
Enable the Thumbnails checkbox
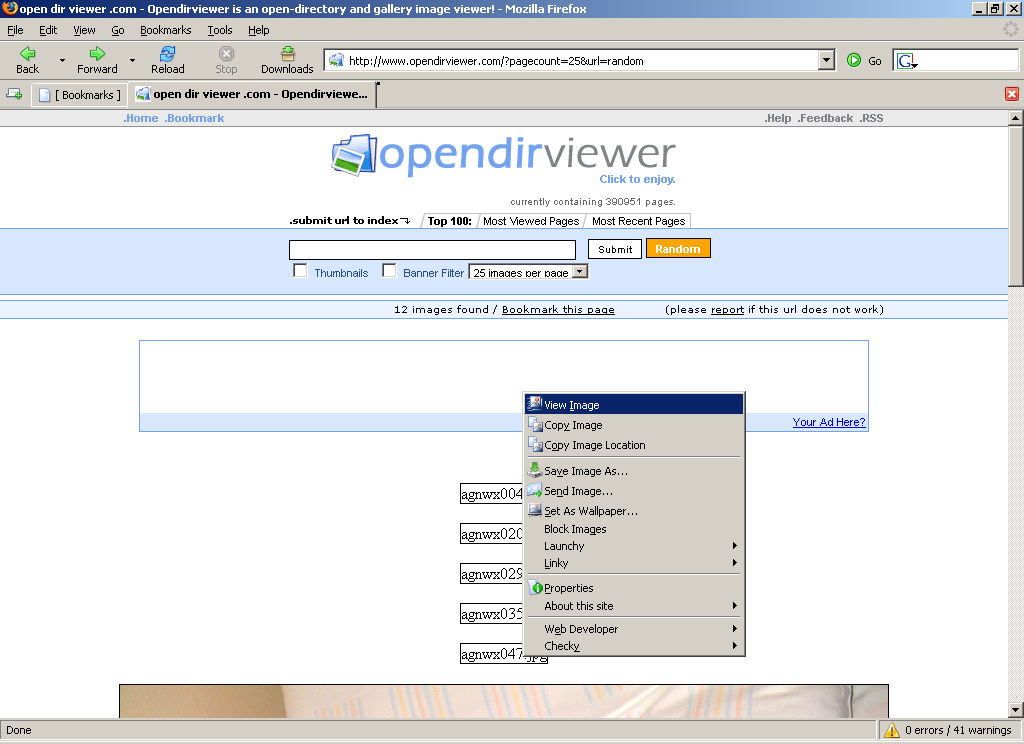(x=300, y=271)
